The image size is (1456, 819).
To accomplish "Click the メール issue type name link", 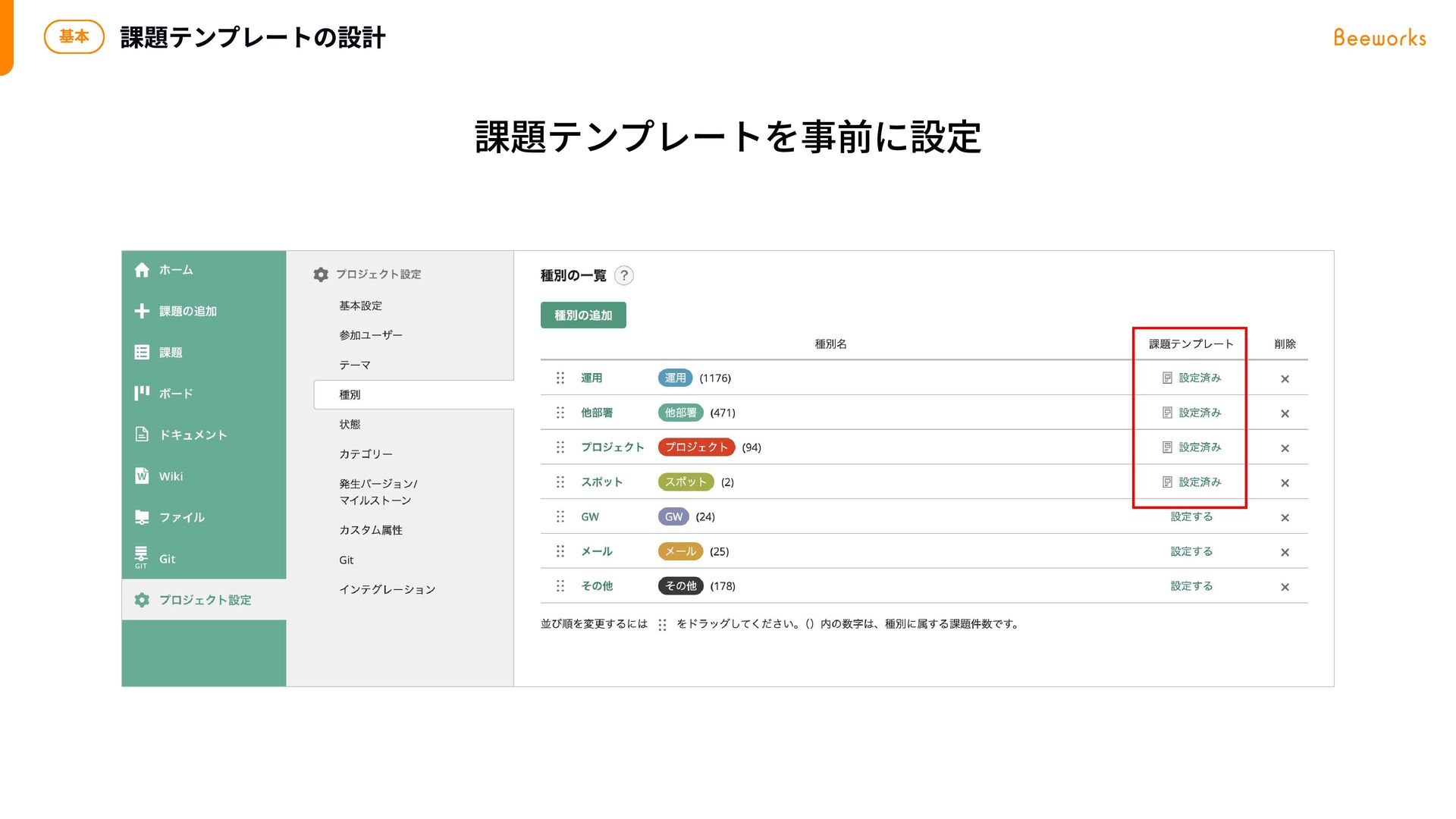I will [596, 551].
